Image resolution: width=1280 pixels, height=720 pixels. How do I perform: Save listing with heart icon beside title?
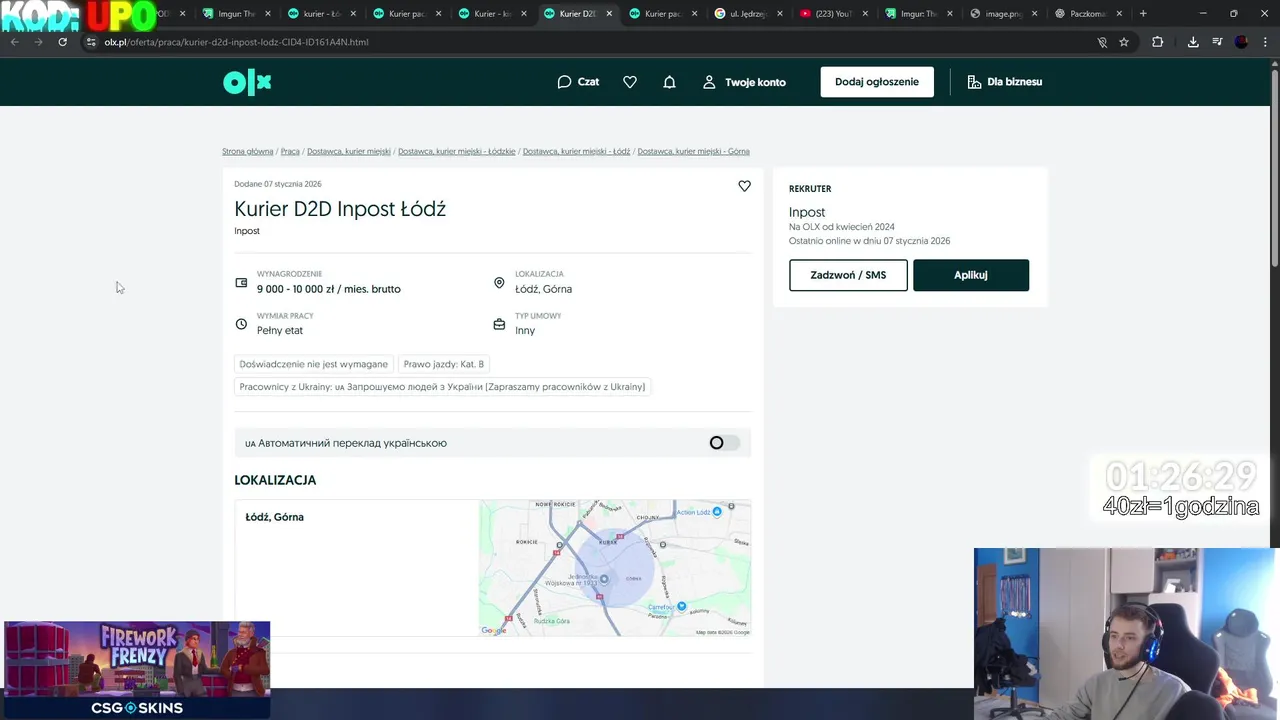[744, 186]
